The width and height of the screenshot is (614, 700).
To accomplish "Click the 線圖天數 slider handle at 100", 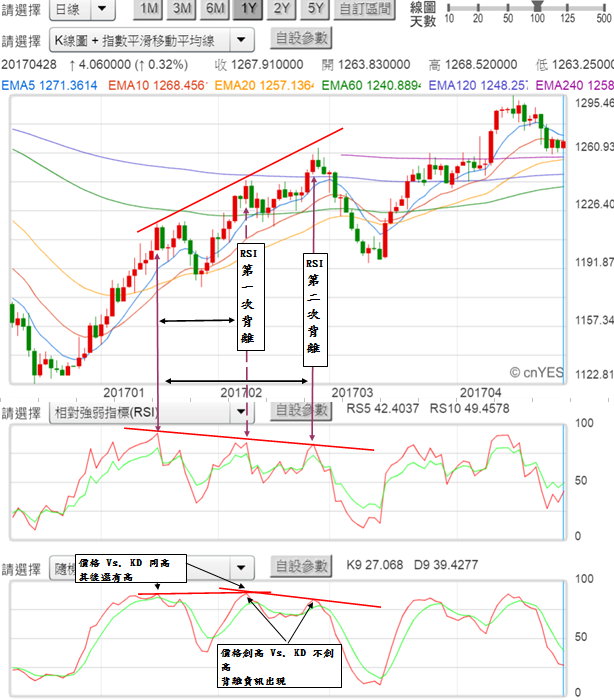I will [x=538, y=6].
